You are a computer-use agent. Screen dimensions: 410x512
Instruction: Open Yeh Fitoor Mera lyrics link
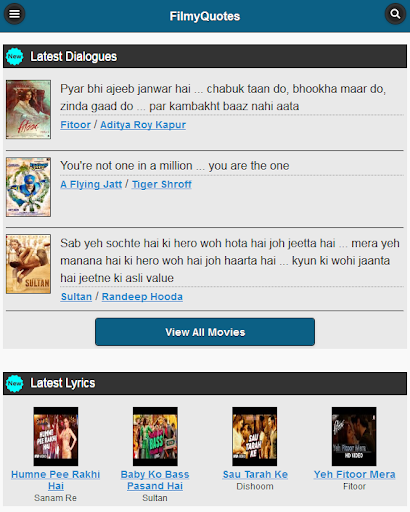[x=354, y=474]
